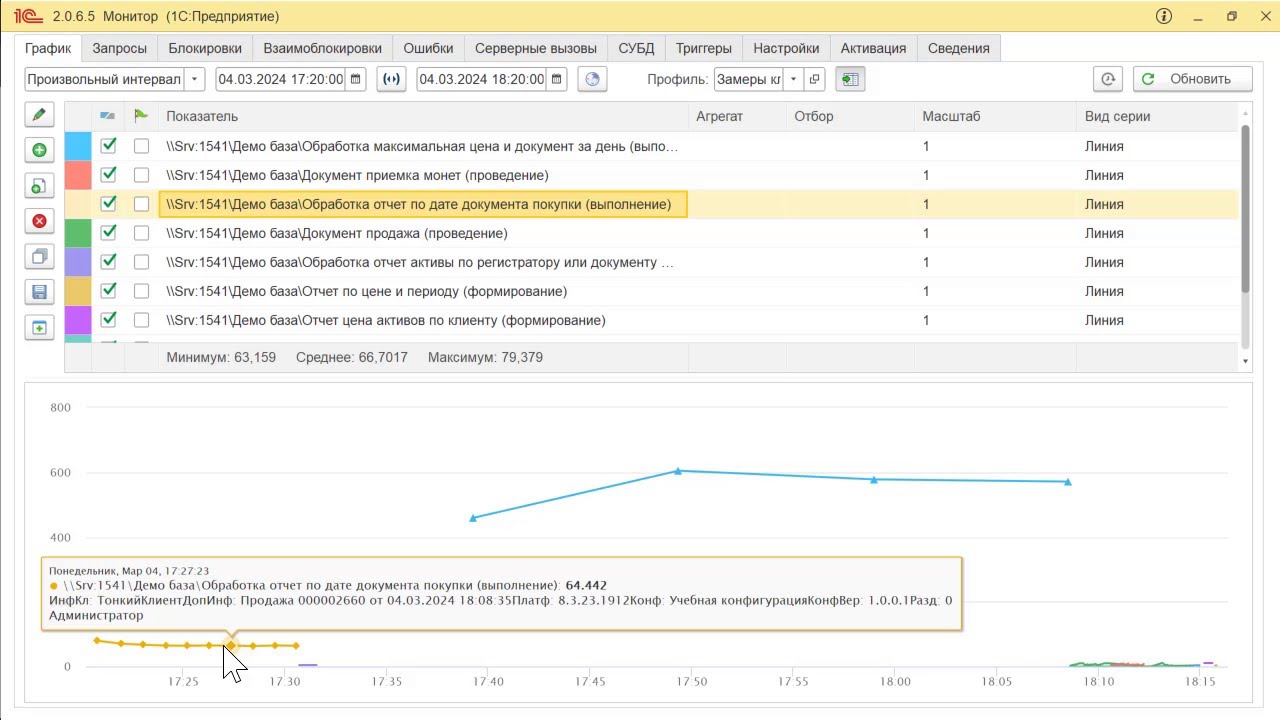The height and width of the screenshot is (720, 1280).
Task: Switch to the Серверные вызовы tab
Action: pyautogui.click(x=536, y=48)
